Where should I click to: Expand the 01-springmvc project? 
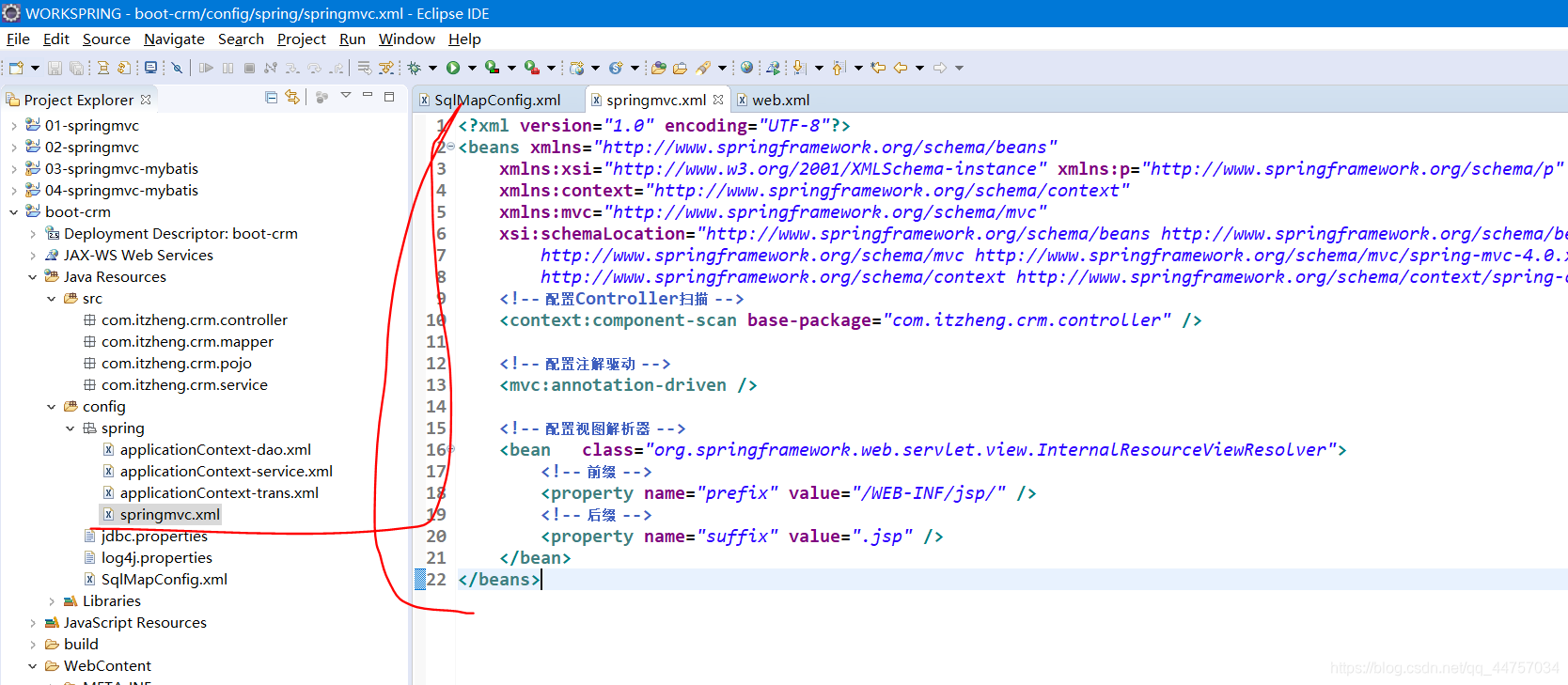click(x=14, y=126)
